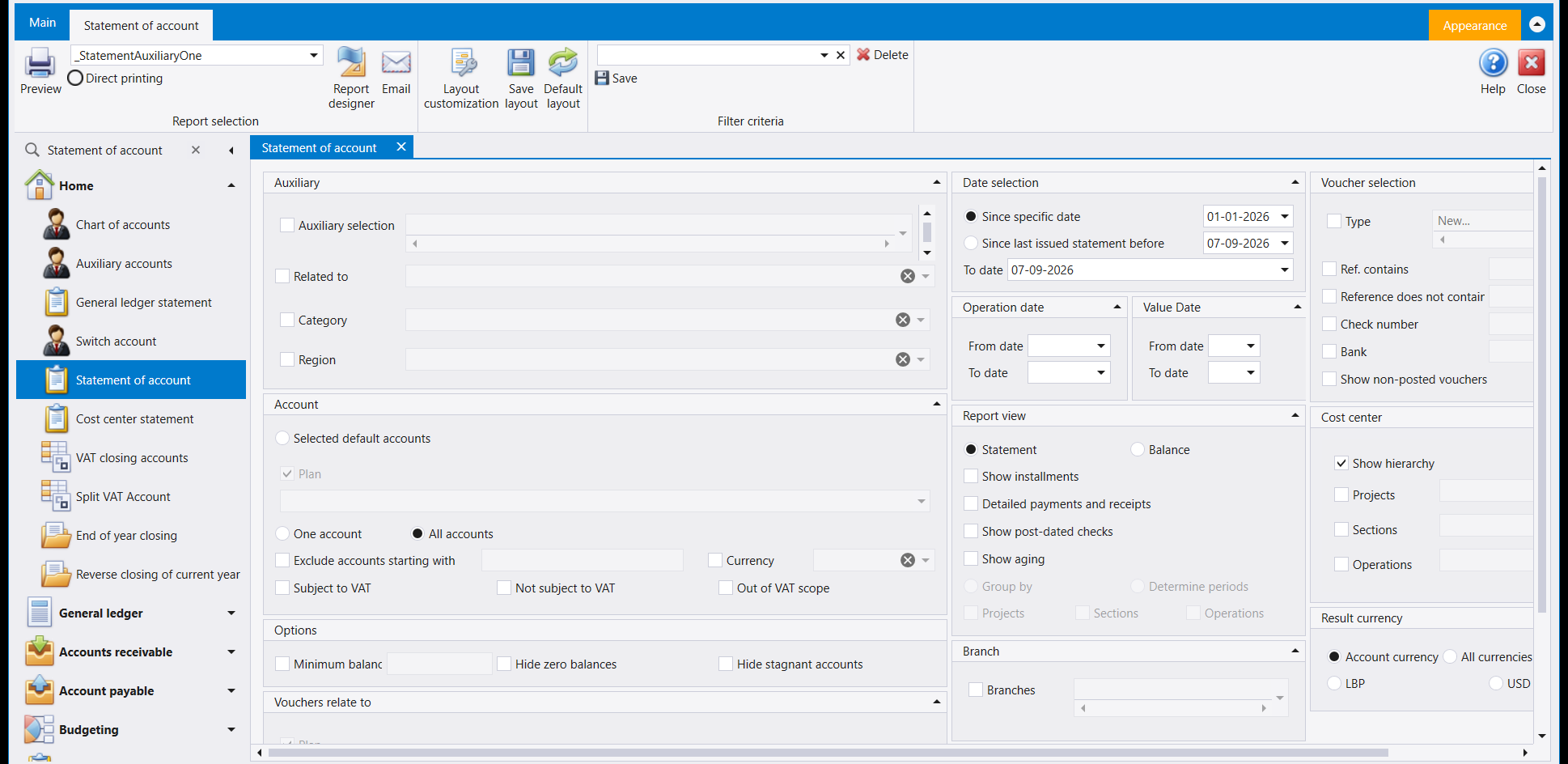
Task: Expand Accounts receivable sidebar group
Action: (231, 652)
